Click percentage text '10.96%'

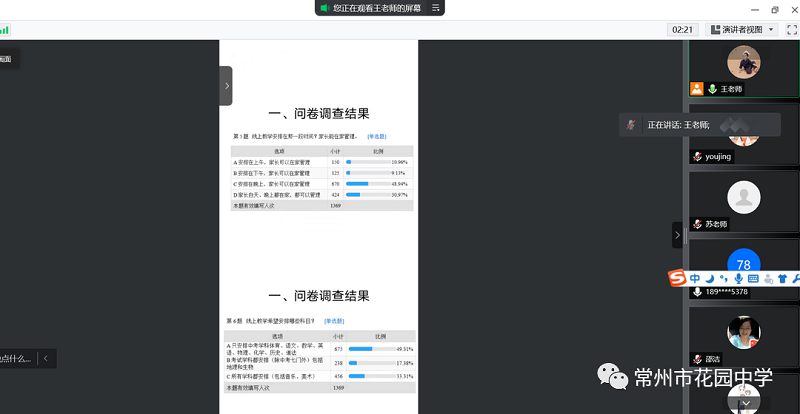pyautogui.click(x=399, y=162)
